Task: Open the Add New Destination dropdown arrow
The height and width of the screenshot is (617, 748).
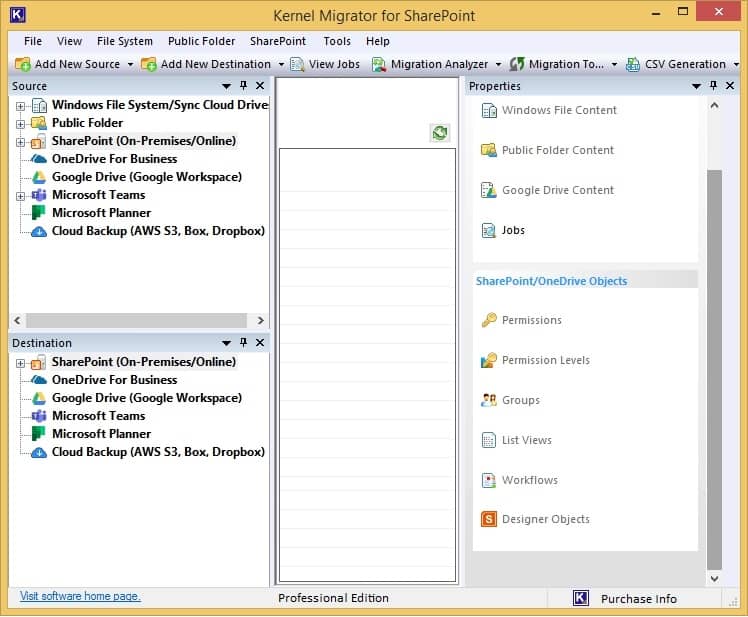Action: [x=281, y=64]
